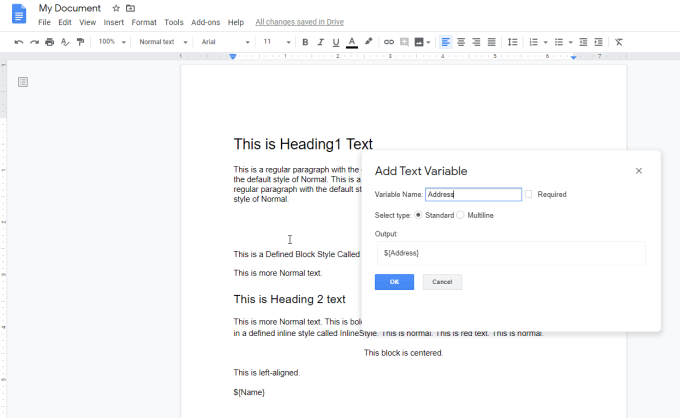Click All changes saved in Drive link
This screenshot has width=680, height=418.
299,22
